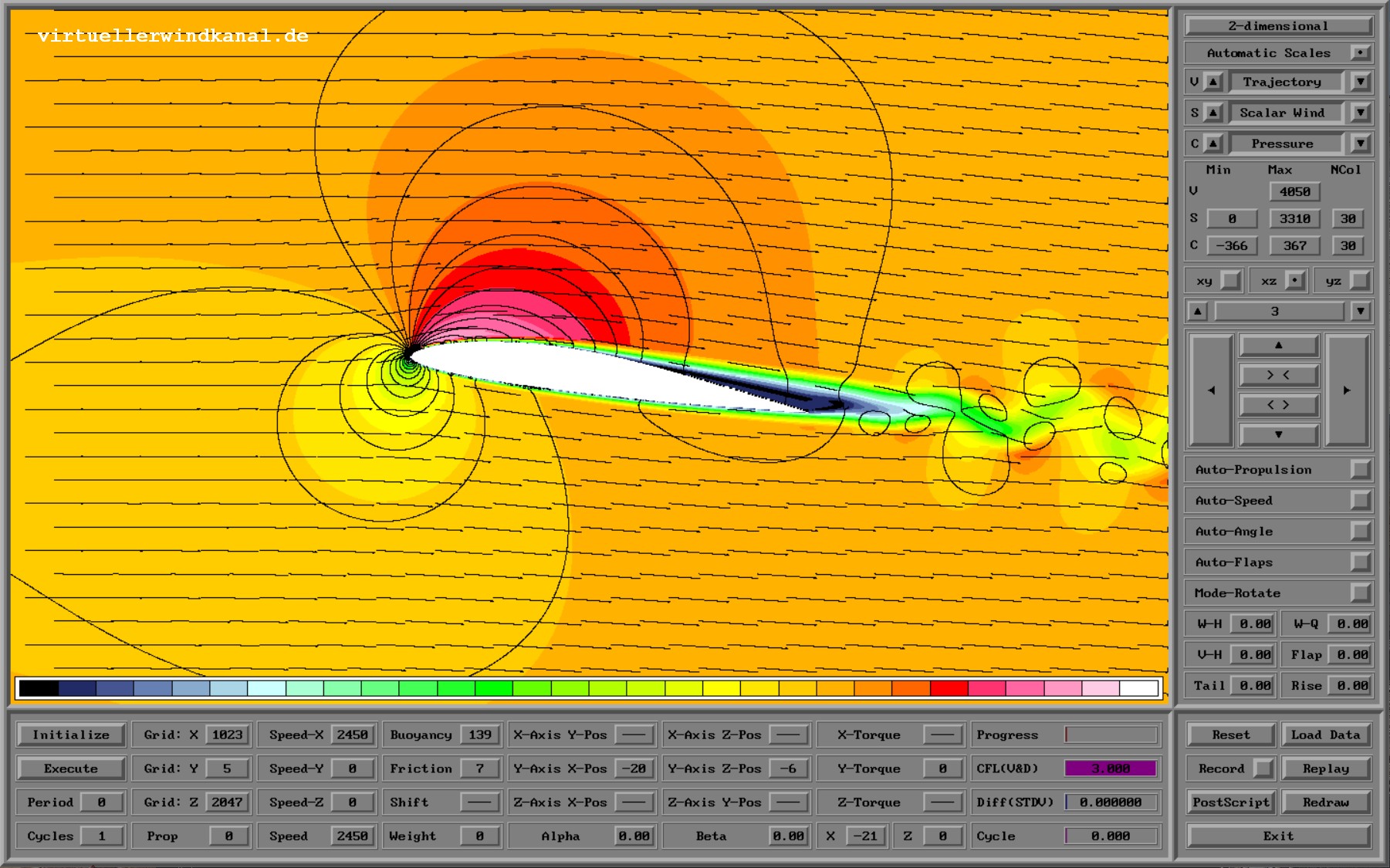
Task: Toggle Record checkbox
Action: (x=1263, y=768)
